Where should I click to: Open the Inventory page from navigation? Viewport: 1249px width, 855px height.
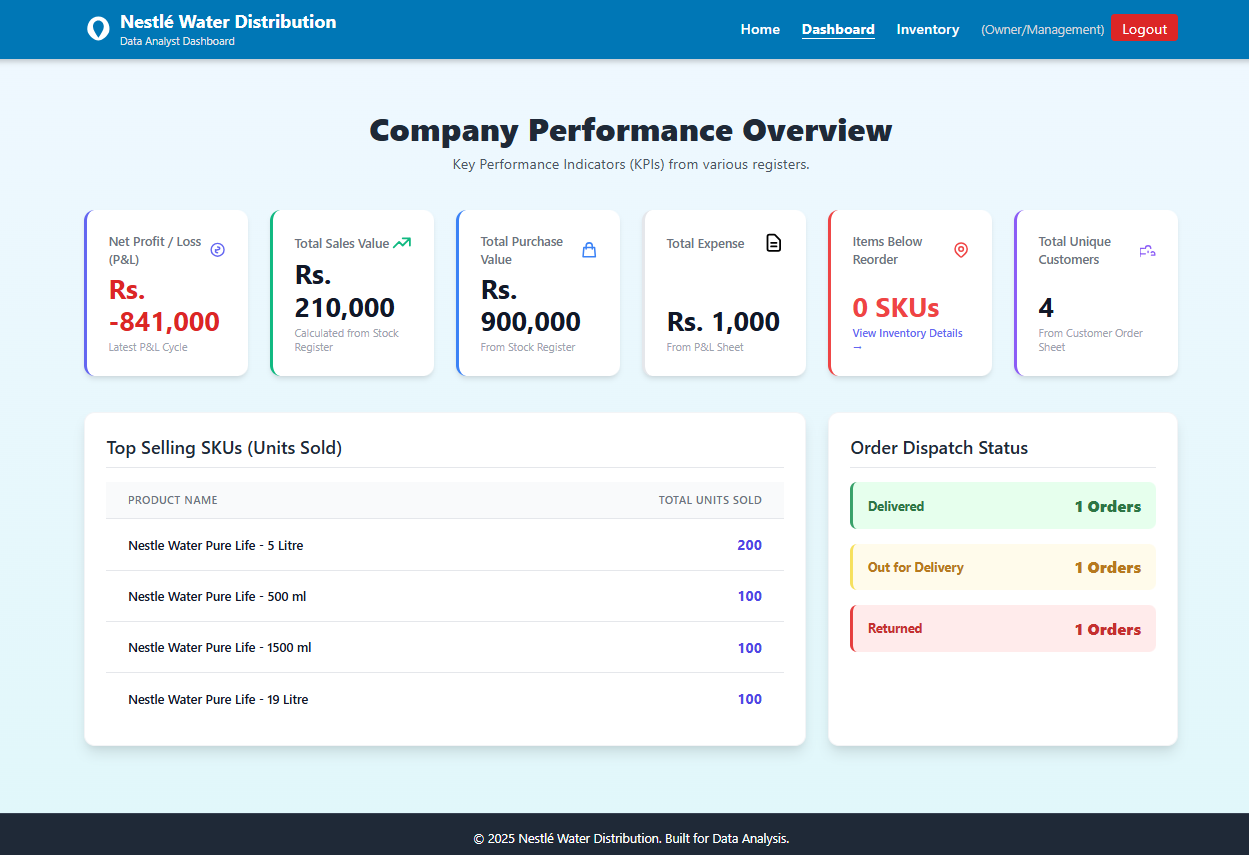point(928,29)
